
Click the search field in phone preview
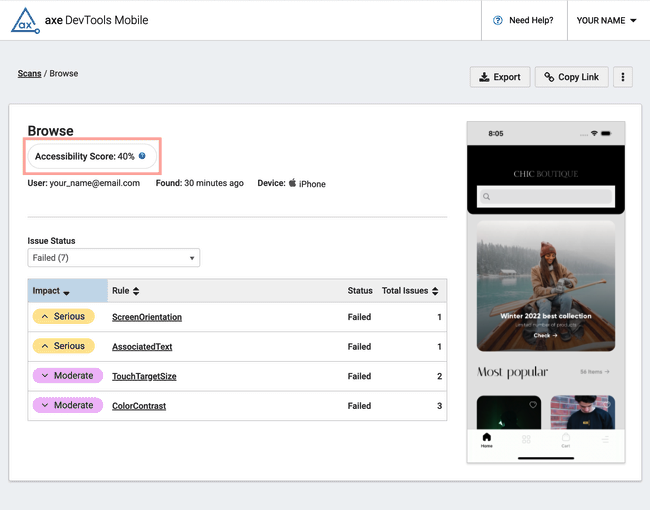(x=545, y=196)
